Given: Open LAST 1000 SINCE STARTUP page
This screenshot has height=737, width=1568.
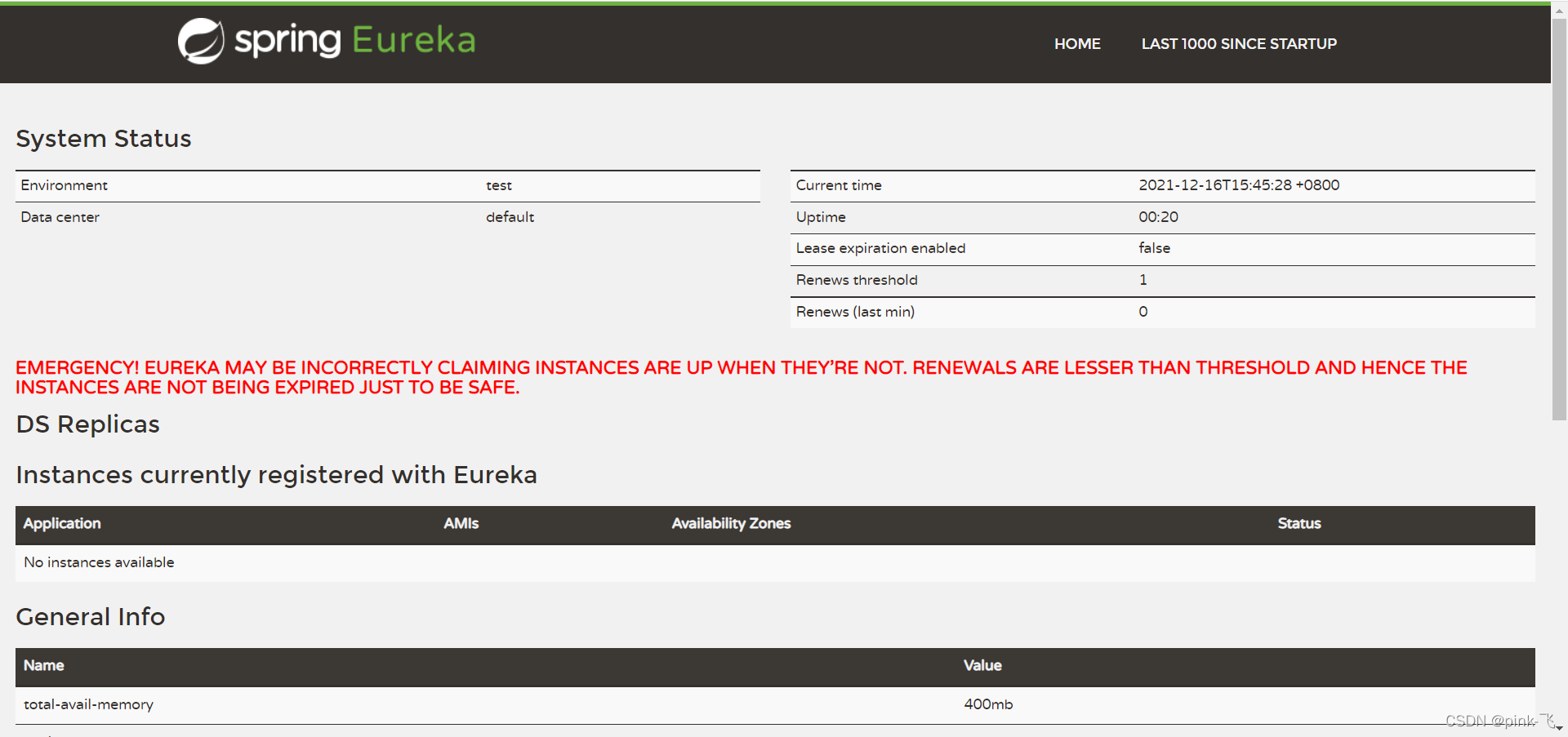Looking at the screenshot, I should click(x=1239, y=43).
